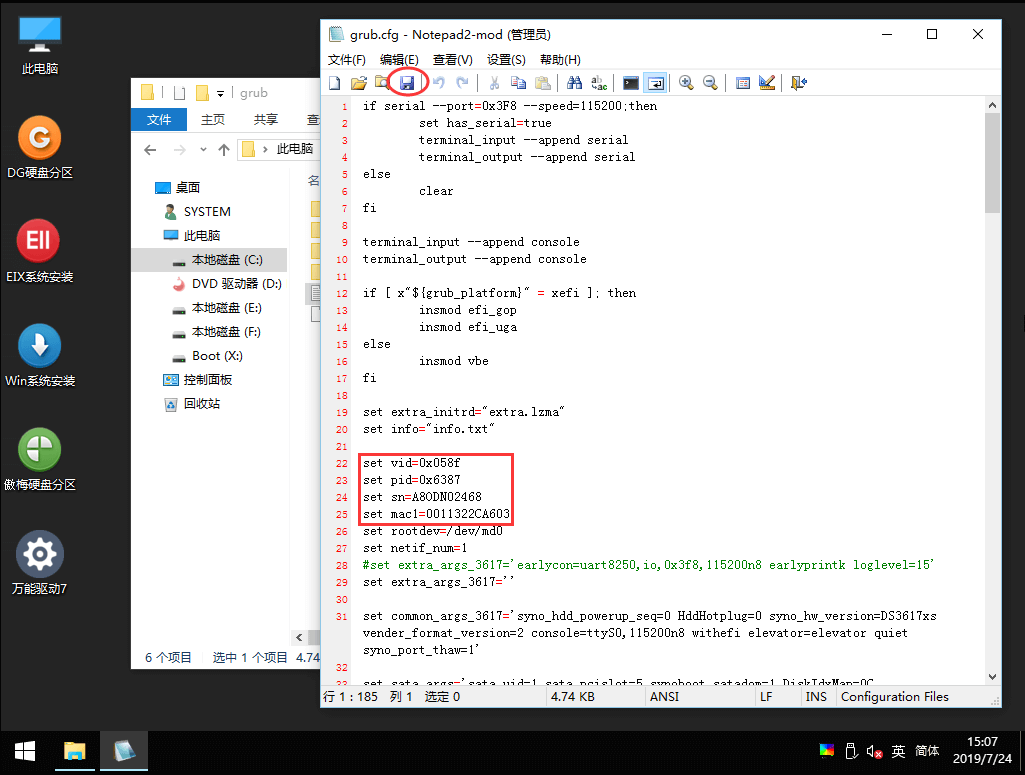Click the Open file folder icon
Image resolution: width=1025 pixels, height=775 pixels.
(x=358, y=83)
